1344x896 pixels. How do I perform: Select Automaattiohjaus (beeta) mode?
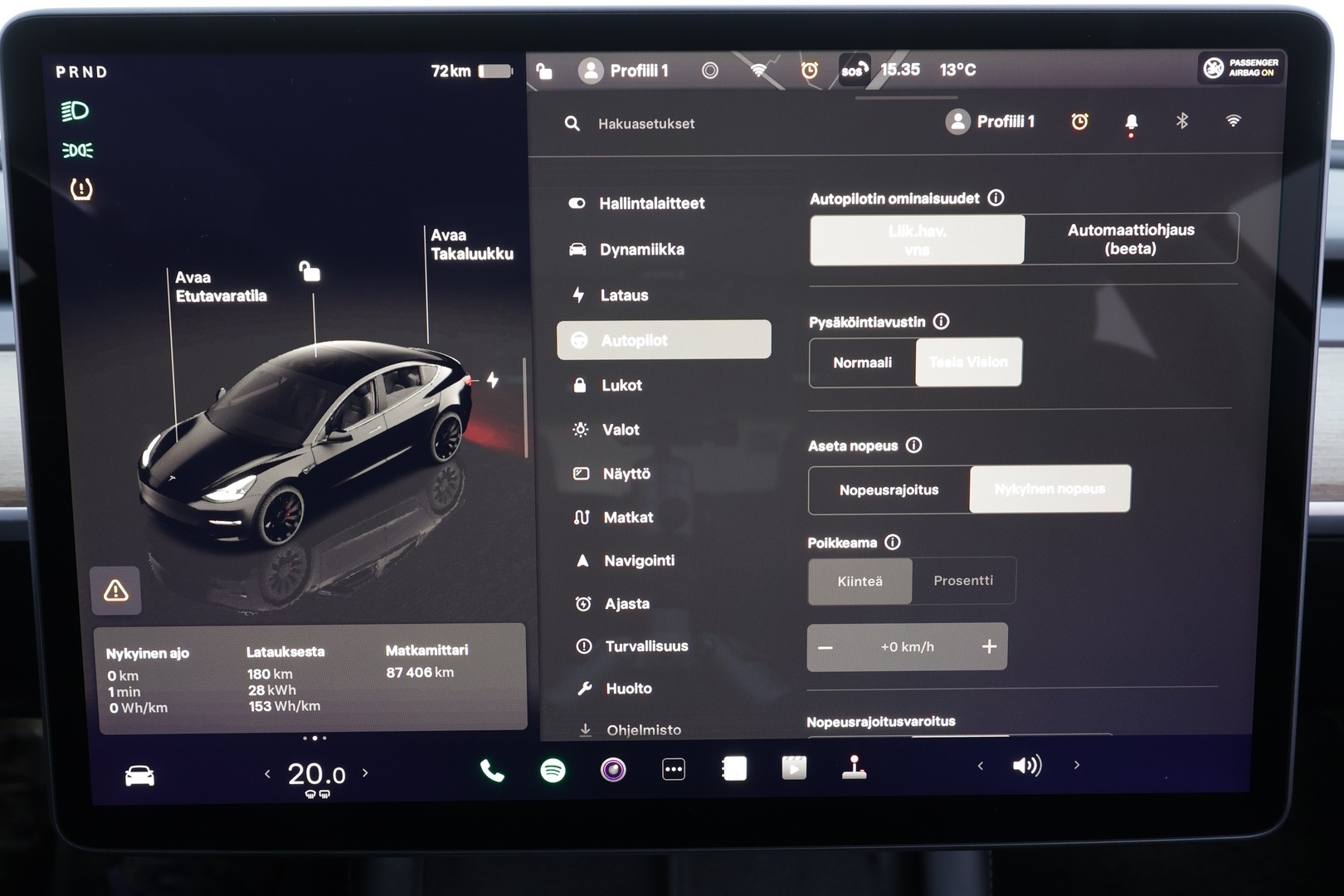click(x=1132, y=239)
